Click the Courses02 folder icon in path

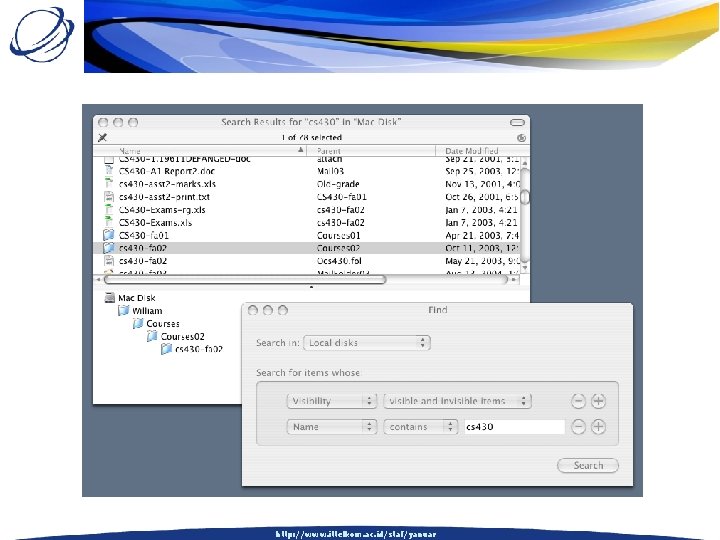pyautogui.click(x=152, y=336)
